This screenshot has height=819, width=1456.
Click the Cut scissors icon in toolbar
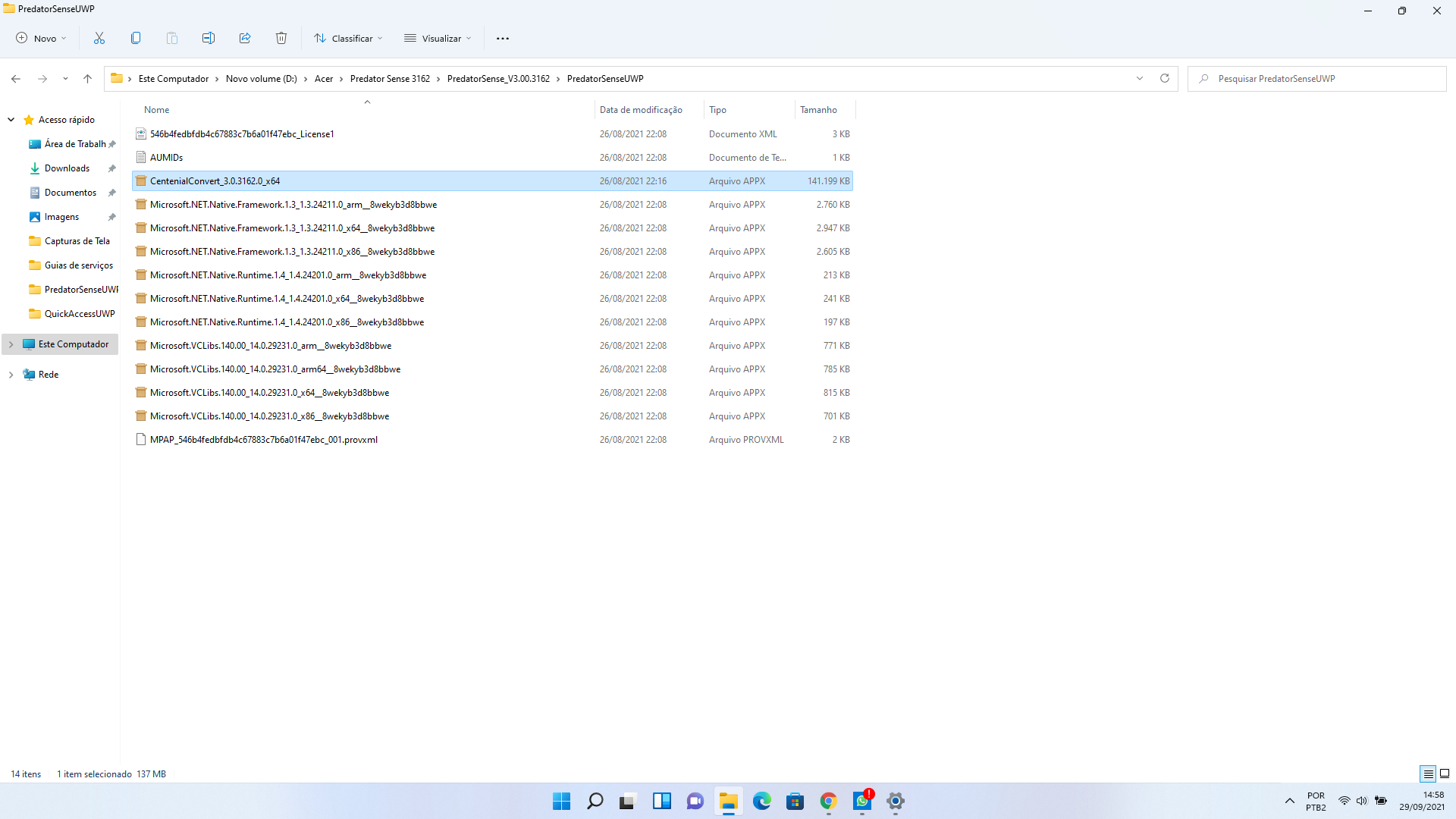pyautogui.click(x=99, y=38)
